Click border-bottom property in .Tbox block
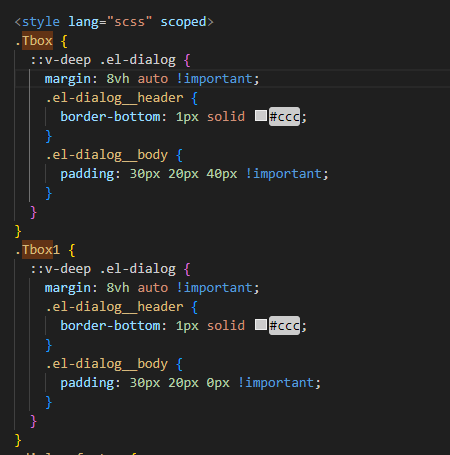This screenshot has height=455, width=450. (x=110, y=117)
